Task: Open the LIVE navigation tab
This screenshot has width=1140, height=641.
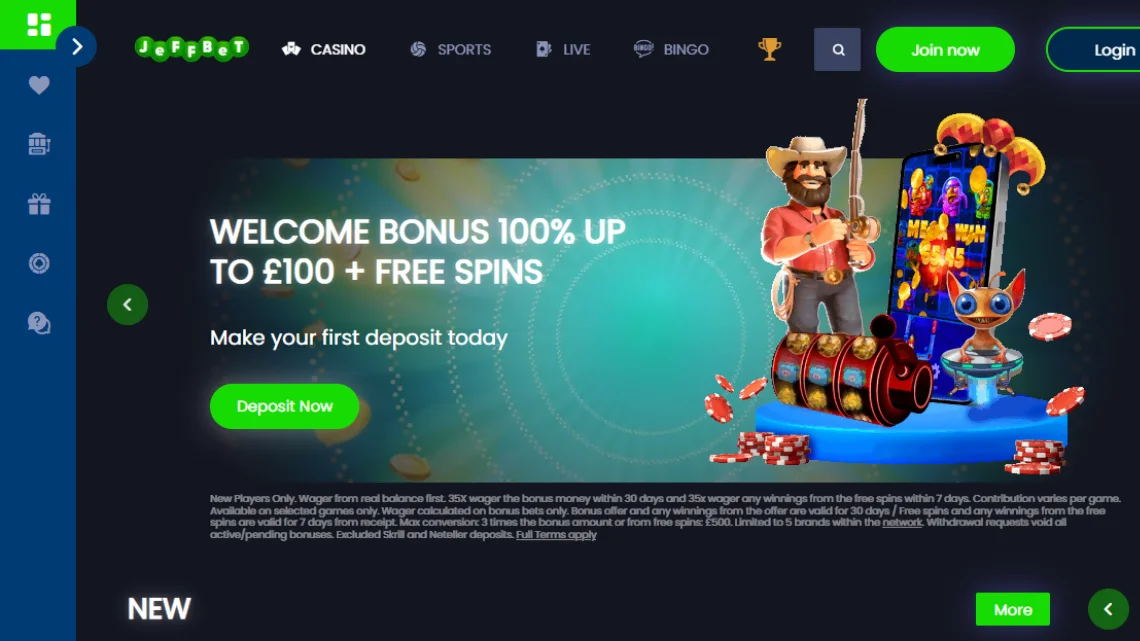Action: tap(563, 49)
